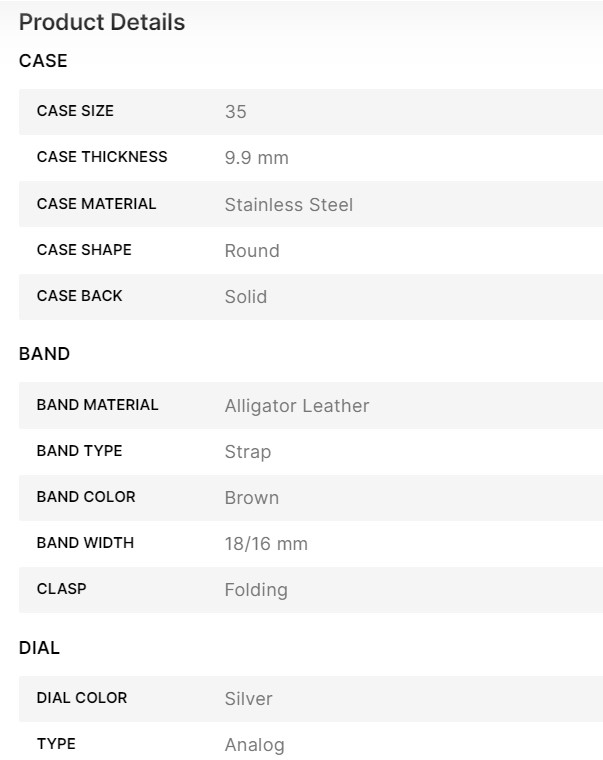Select the Stainless Steel case material value

pyautogui.click(x=288, y=205)
